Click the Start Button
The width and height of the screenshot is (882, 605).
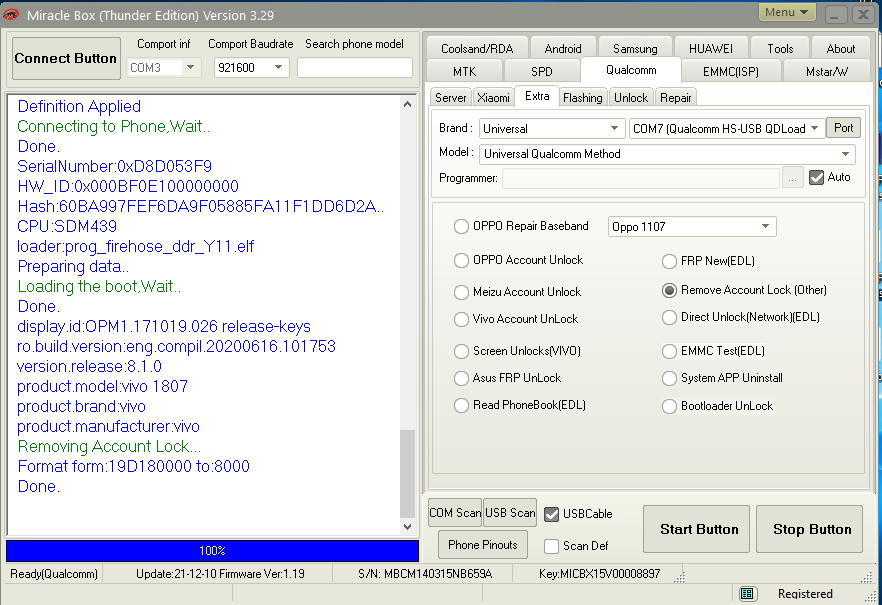click(x=696, y=529)
